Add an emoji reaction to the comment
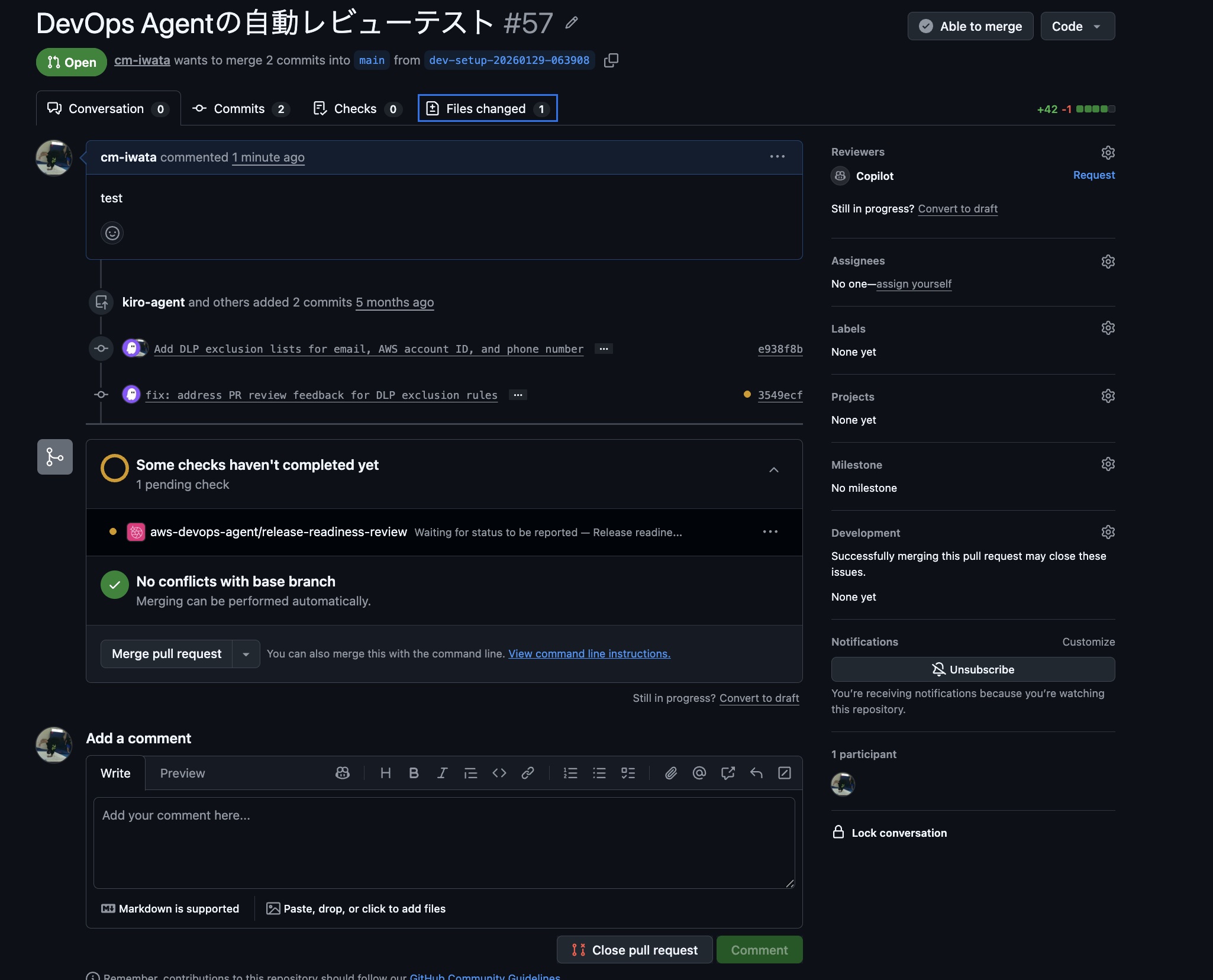The width and height of the screenshot is (1213, 980). pyautogui.click(x=112, y=233)
